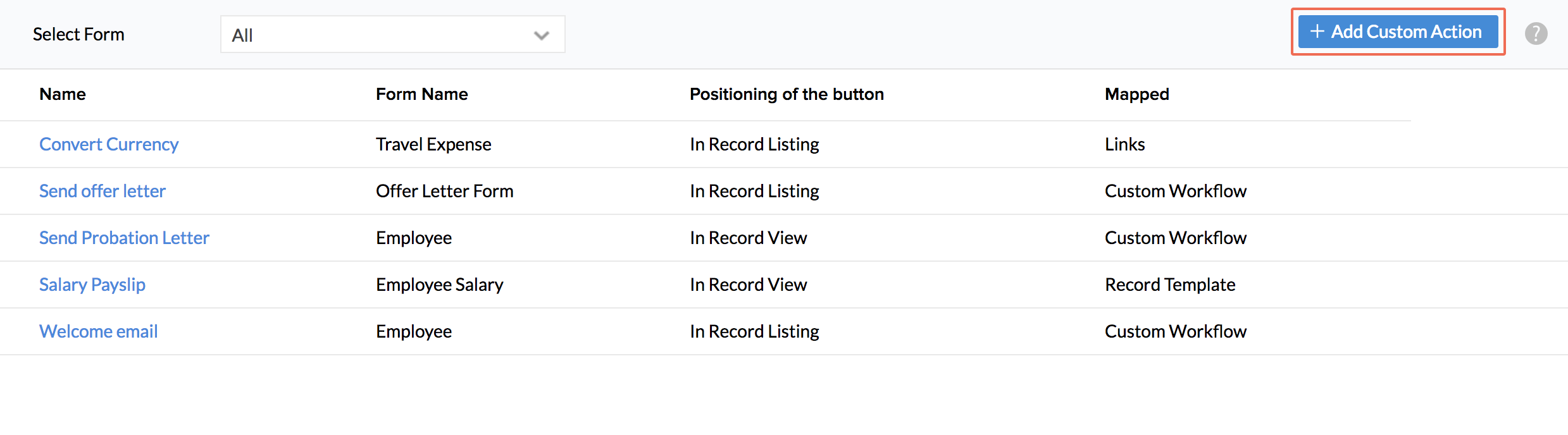This screenshot has width=1568, height=435.
Task: Open the Select Form dropdown
Action: click(x=392, y=35)
